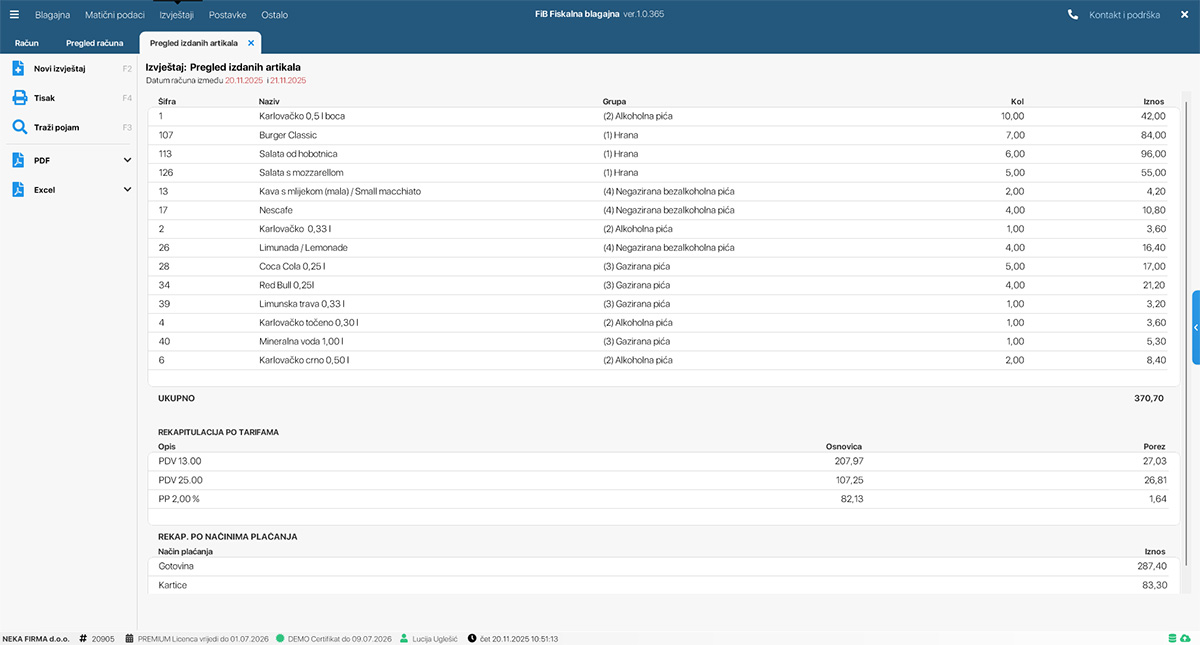Image resolution: width=1200 pixels, height=645 pixels.
Task: Click the Traži pojam magnifier icon
Action: point(18,128)
